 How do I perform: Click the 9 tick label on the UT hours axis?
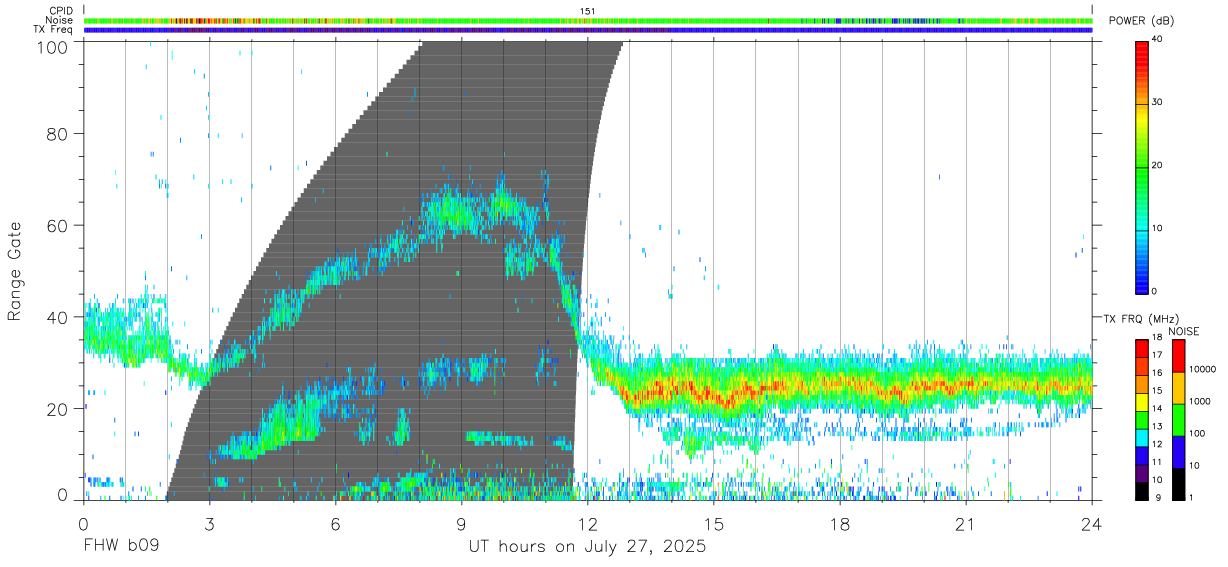pos(461,523)
